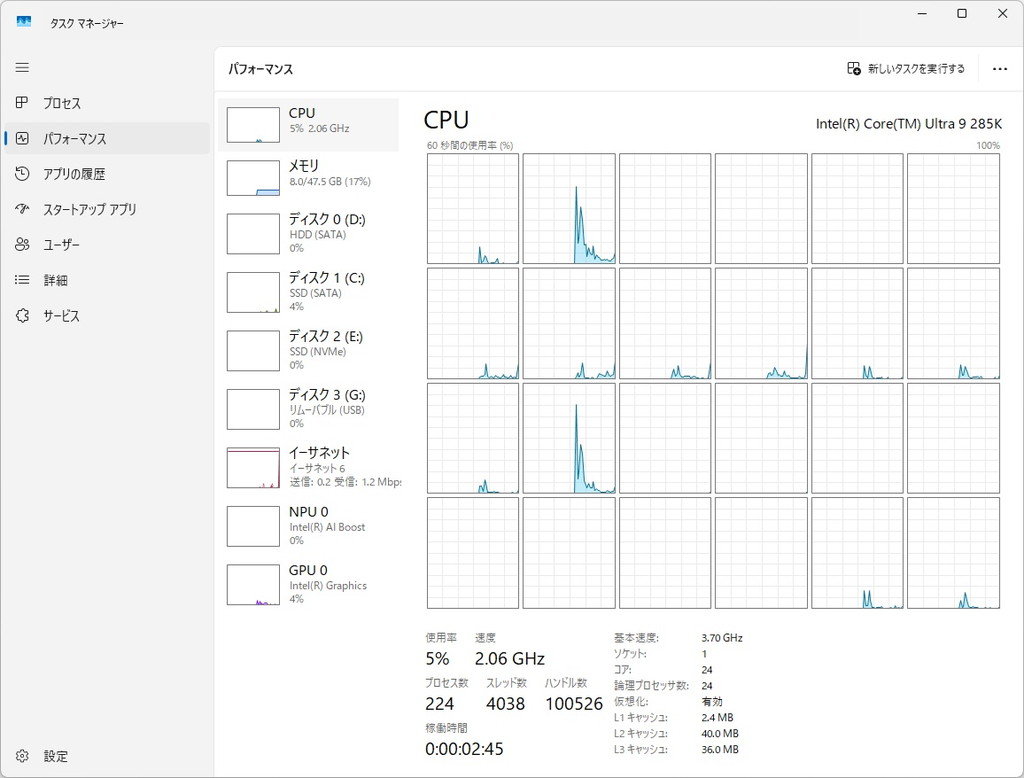Viewport: 1024px width, 778px height.
Task: Switch to the 詳細 page
Action: click(56, 280)
